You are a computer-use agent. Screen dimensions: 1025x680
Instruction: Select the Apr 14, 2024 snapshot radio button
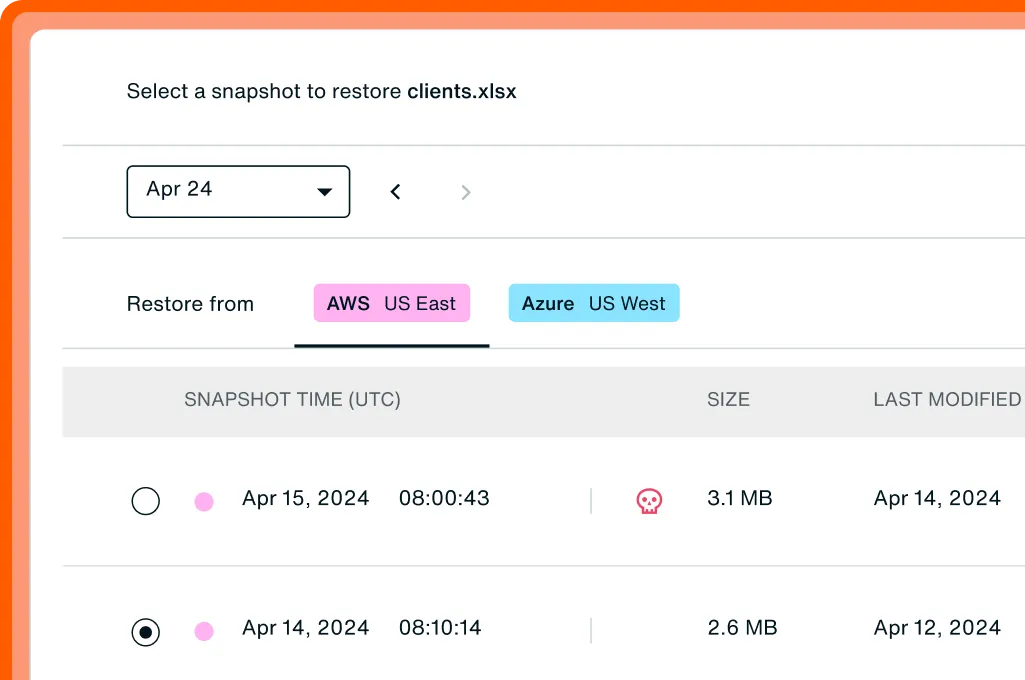pos(145,632)
